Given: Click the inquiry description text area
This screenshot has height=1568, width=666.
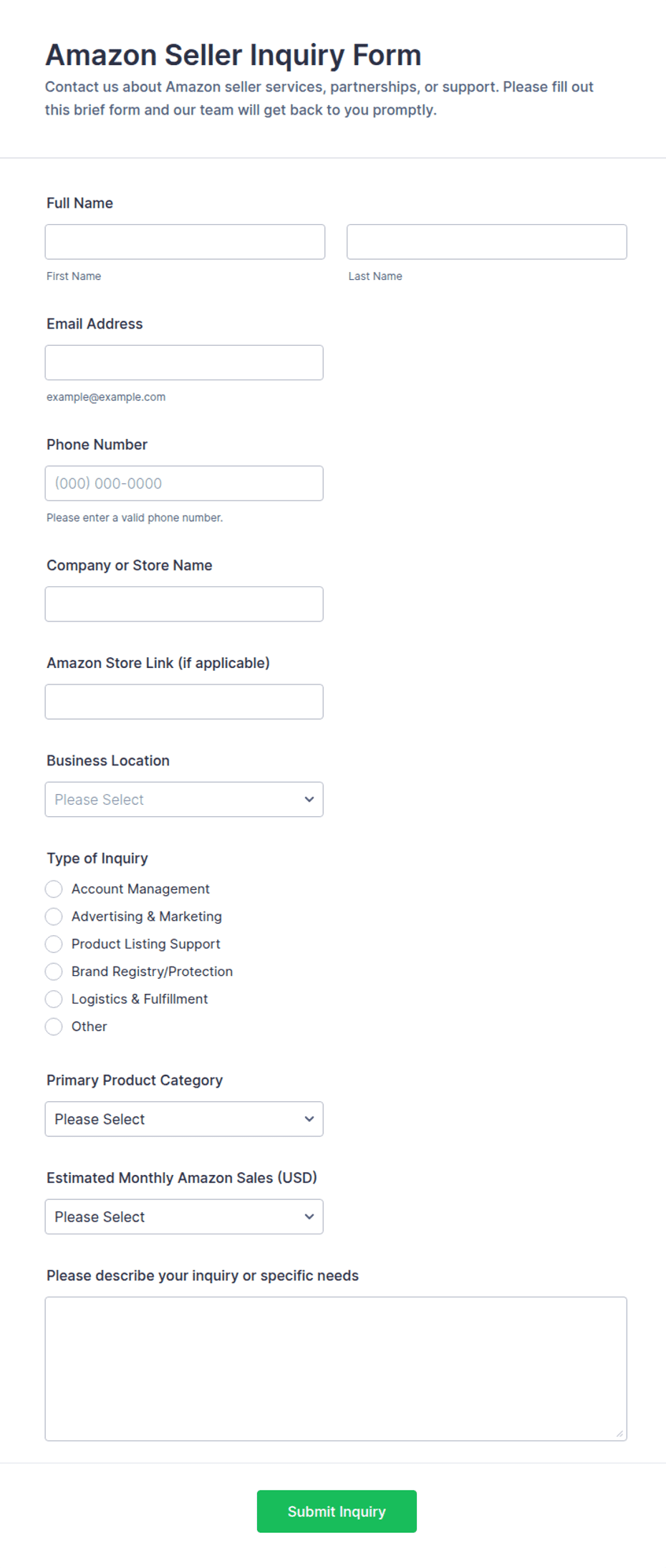Looking at the screenshot, I should click(336, 1369).
